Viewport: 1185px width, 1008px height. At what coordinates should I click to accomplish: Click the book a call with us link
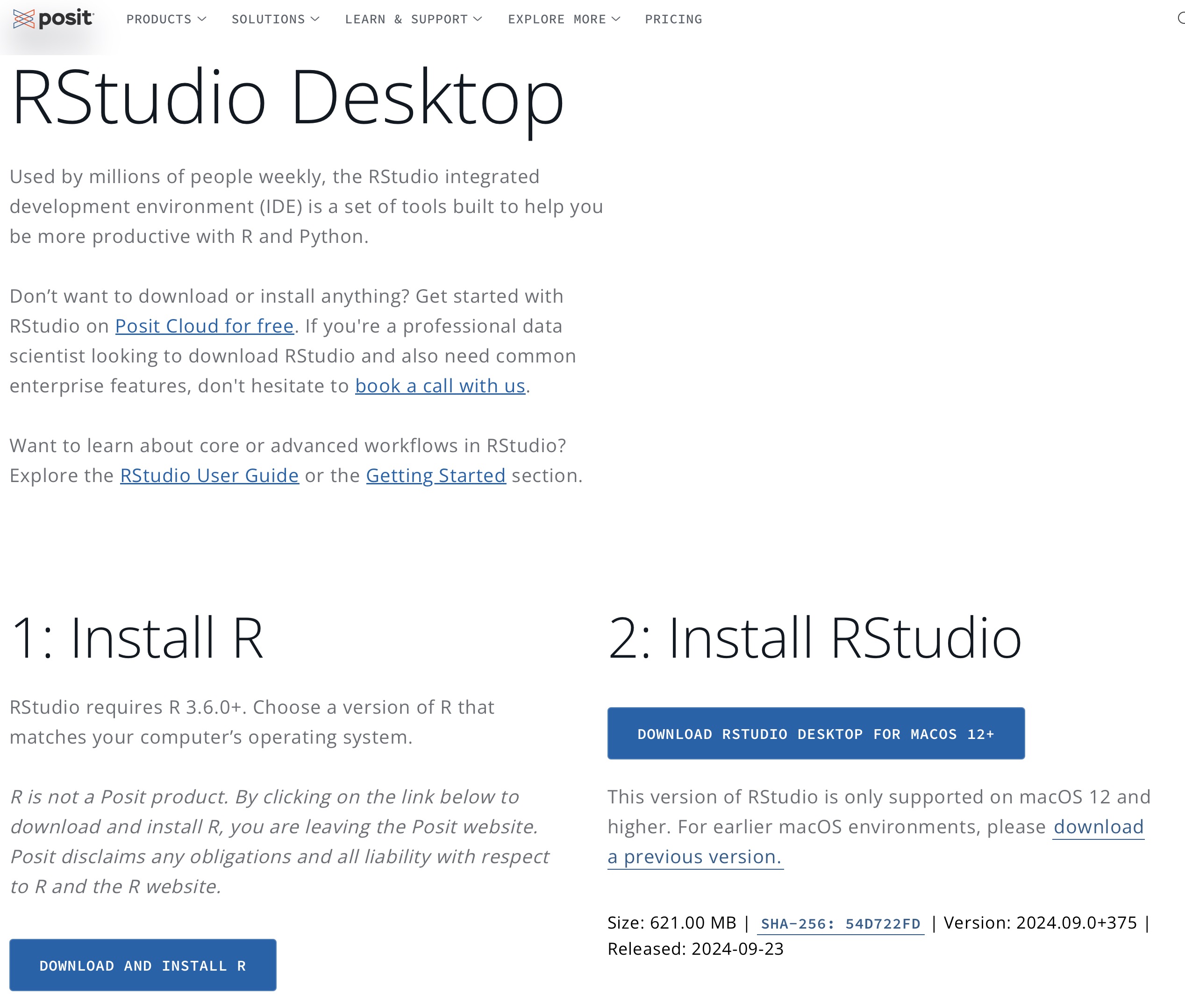tap(440, 386)
